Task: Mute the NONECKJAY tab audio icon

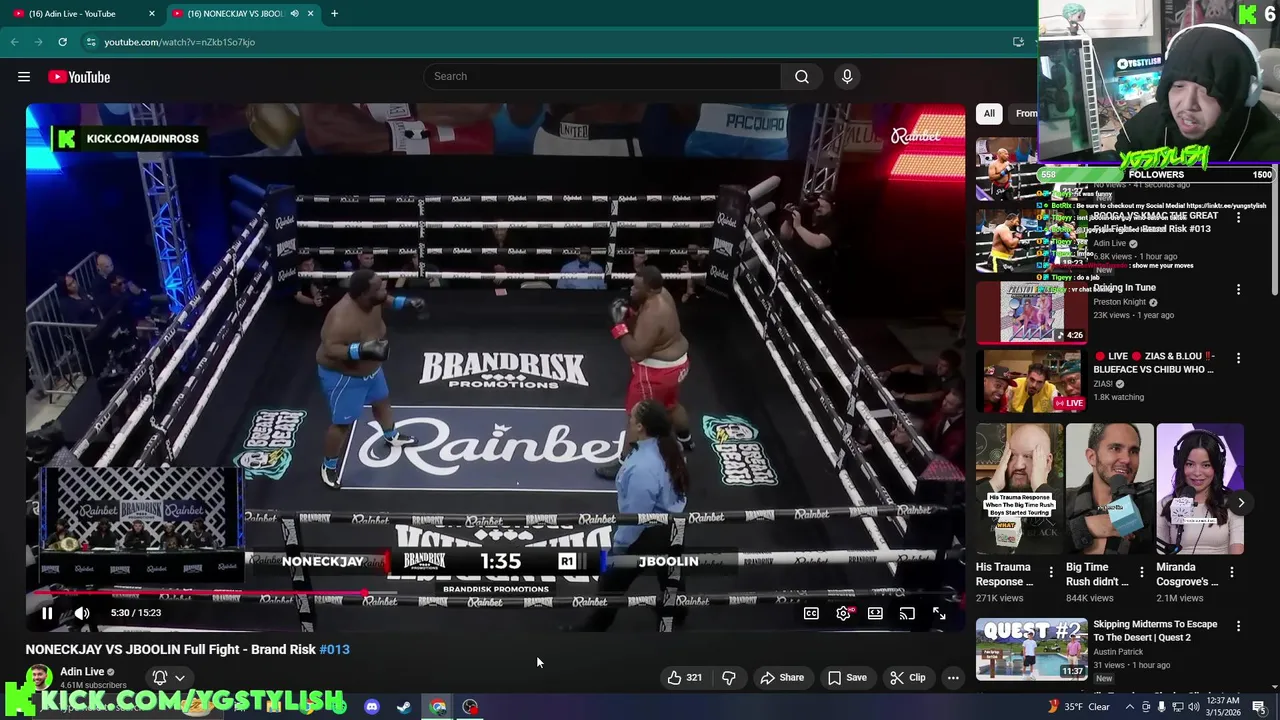Action: [x=294, y=14]
